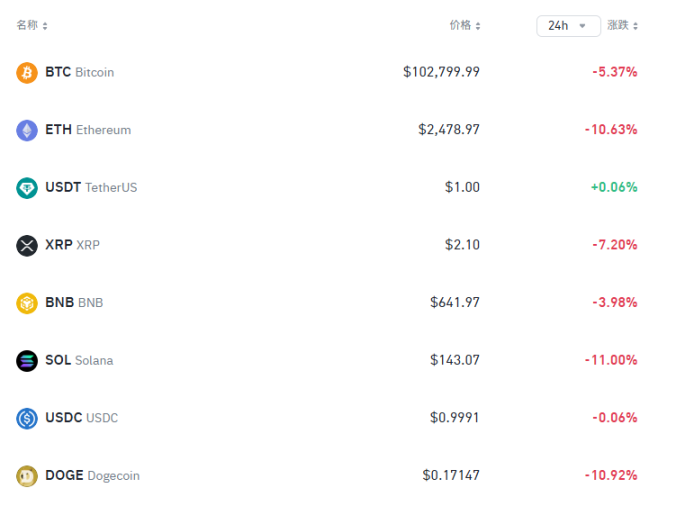Viewport: 694px width, 506px height.
Task: Open the 24h timeframe dropdown
Action: click(568, 26)
